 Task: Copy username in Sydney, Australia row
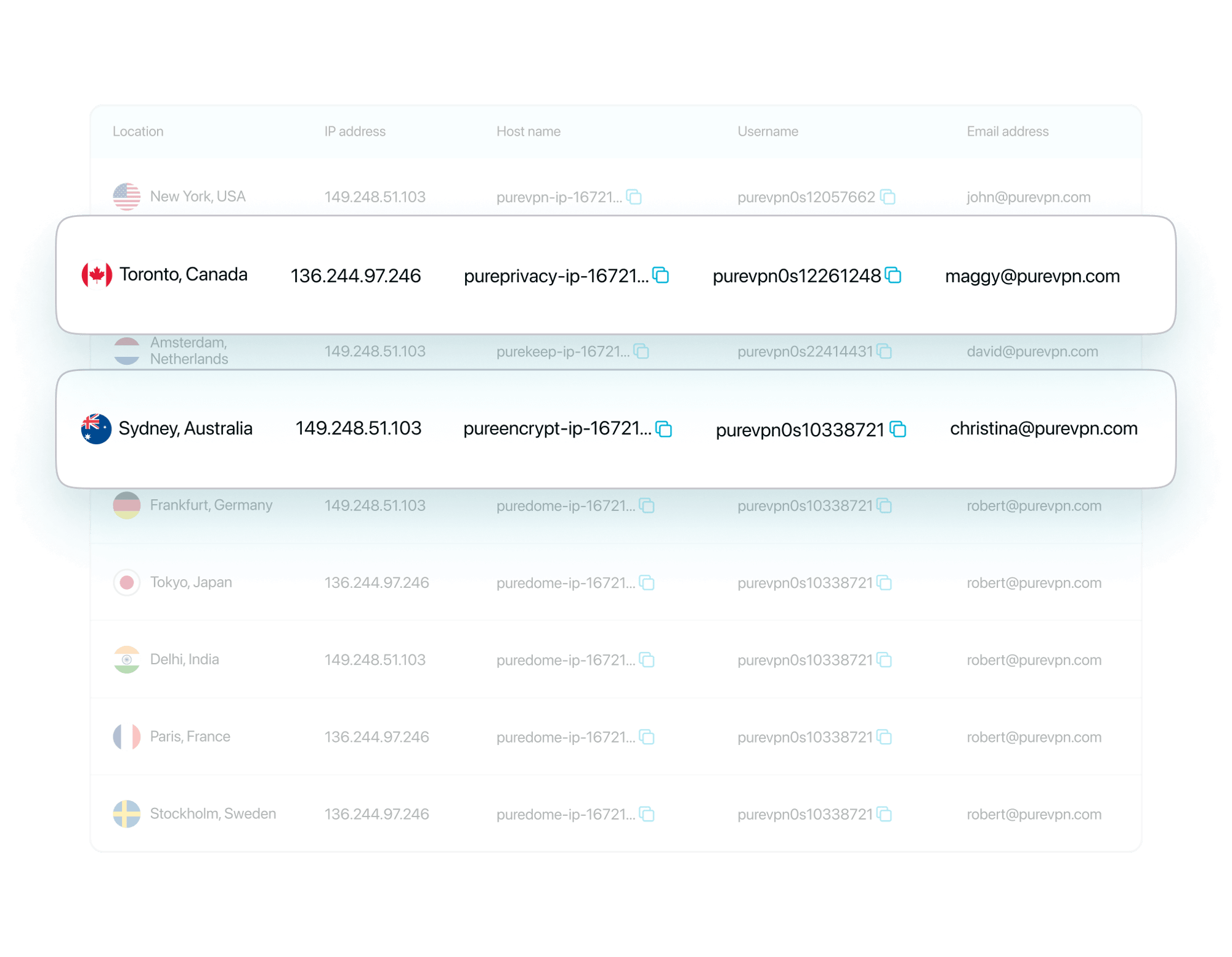[x=898, y=429]
